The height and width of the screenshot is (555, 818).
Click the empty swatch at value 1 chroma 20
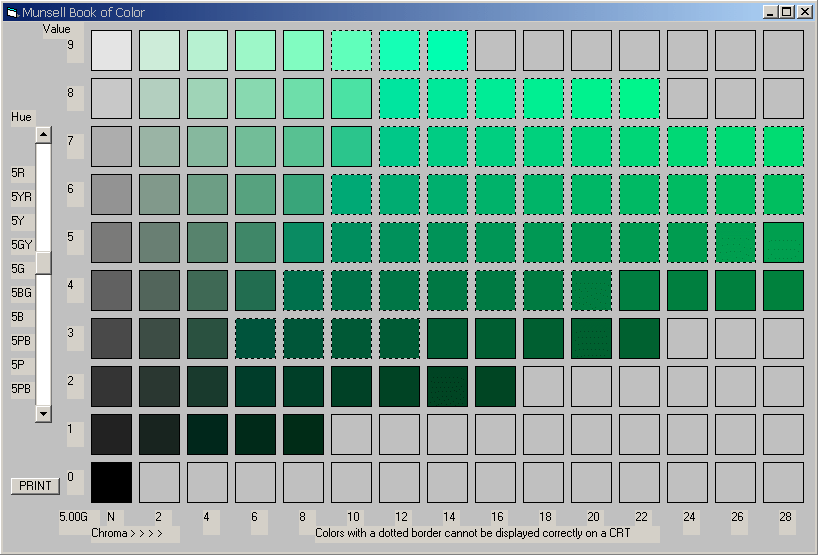tap(591, 435)
